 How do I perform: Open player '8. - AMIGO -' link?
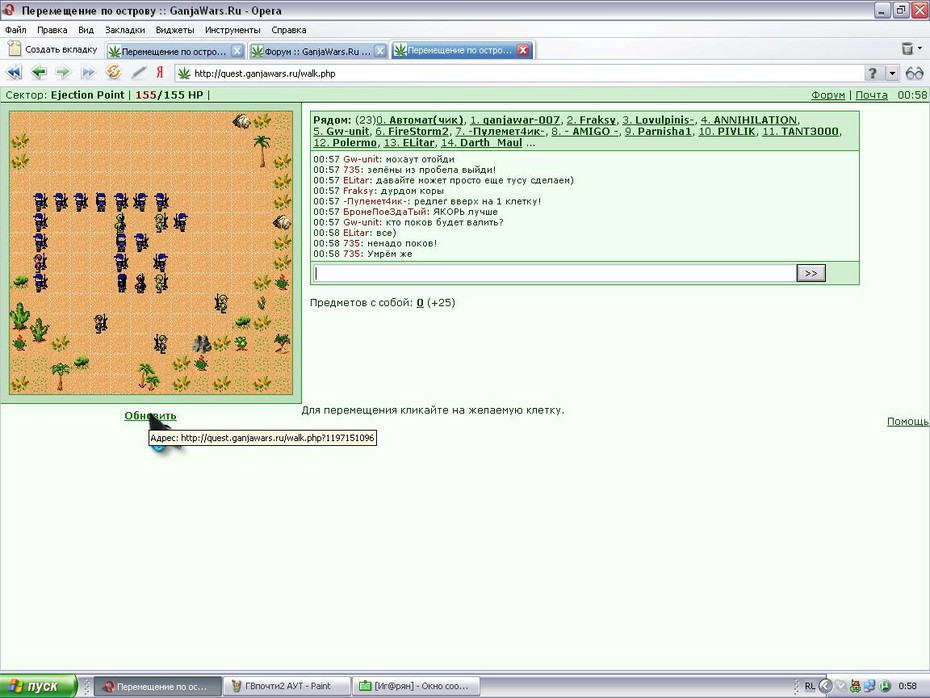pyautogui.click(x=585, y=131)
